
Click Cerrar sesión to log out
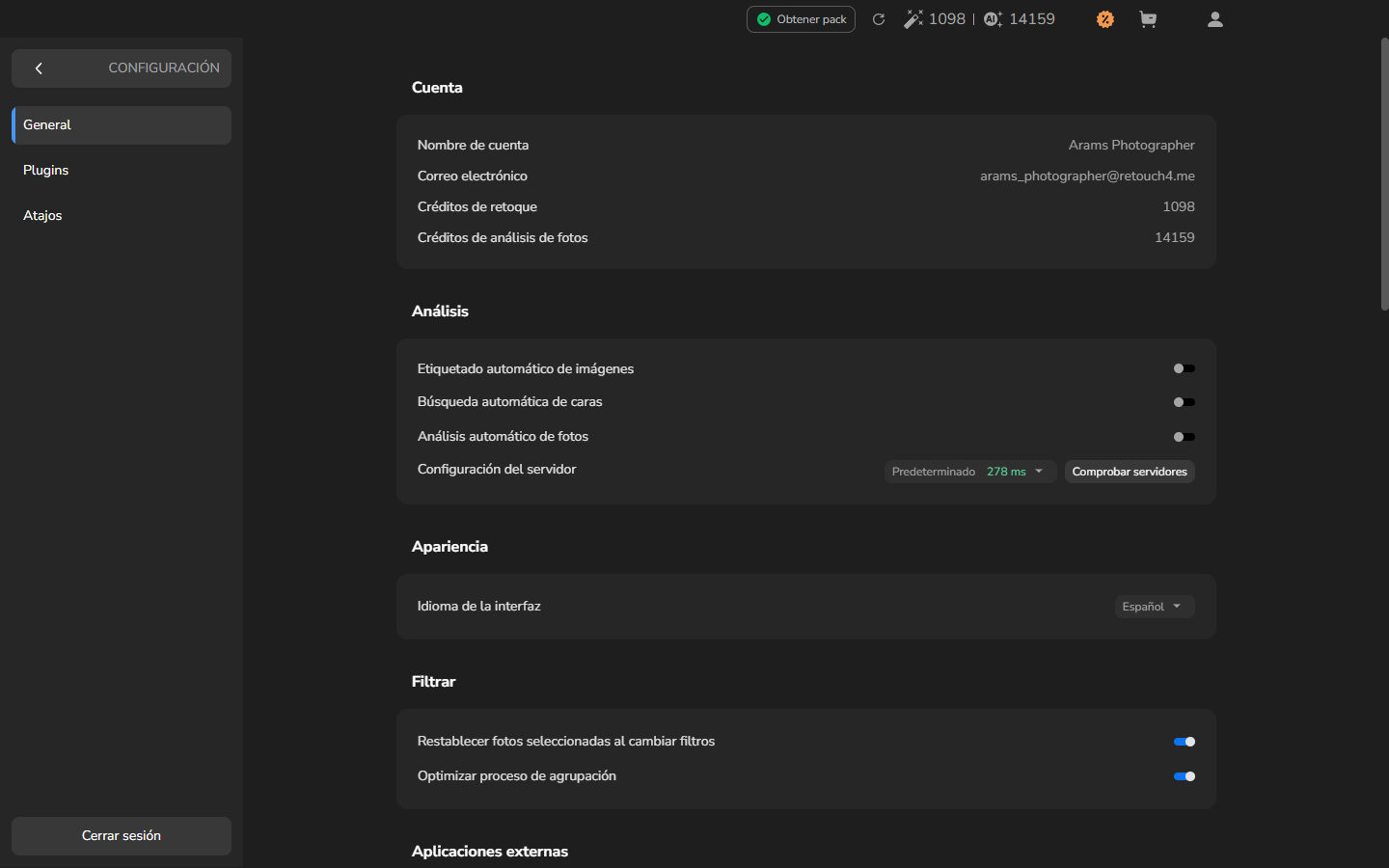point(122,836)
